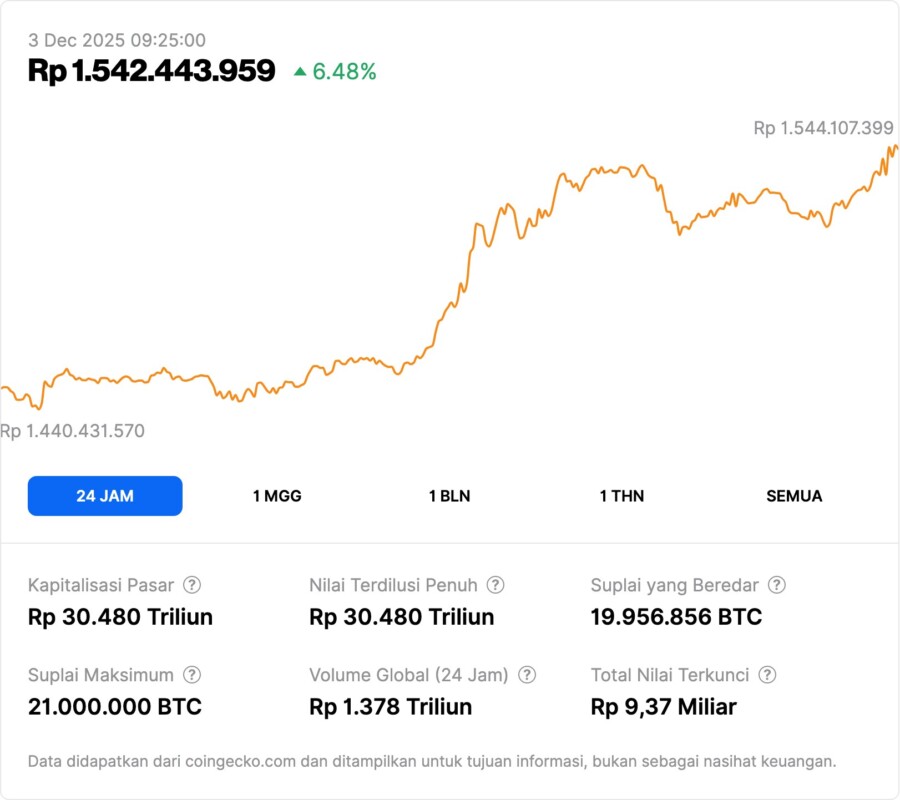Click the current price Rp 1.542.443.959
Image resolution: width=900 pixels, height=800 pixels.
click(x=152, y=71)
